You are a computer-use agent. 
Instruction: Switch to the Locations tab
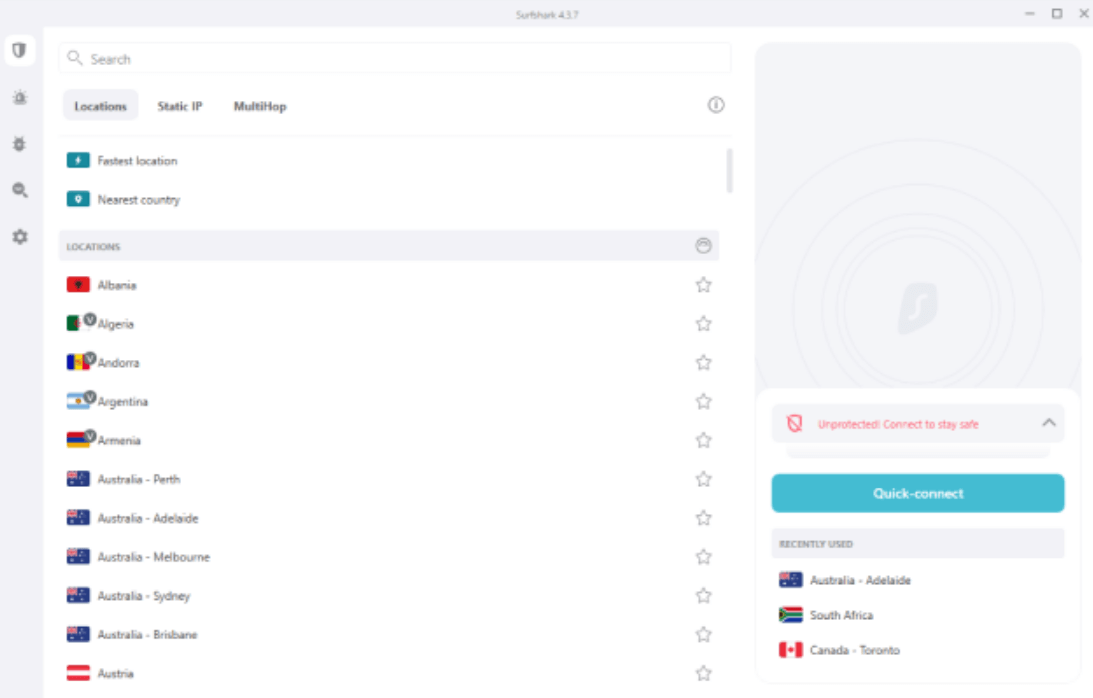click(100, 106)
